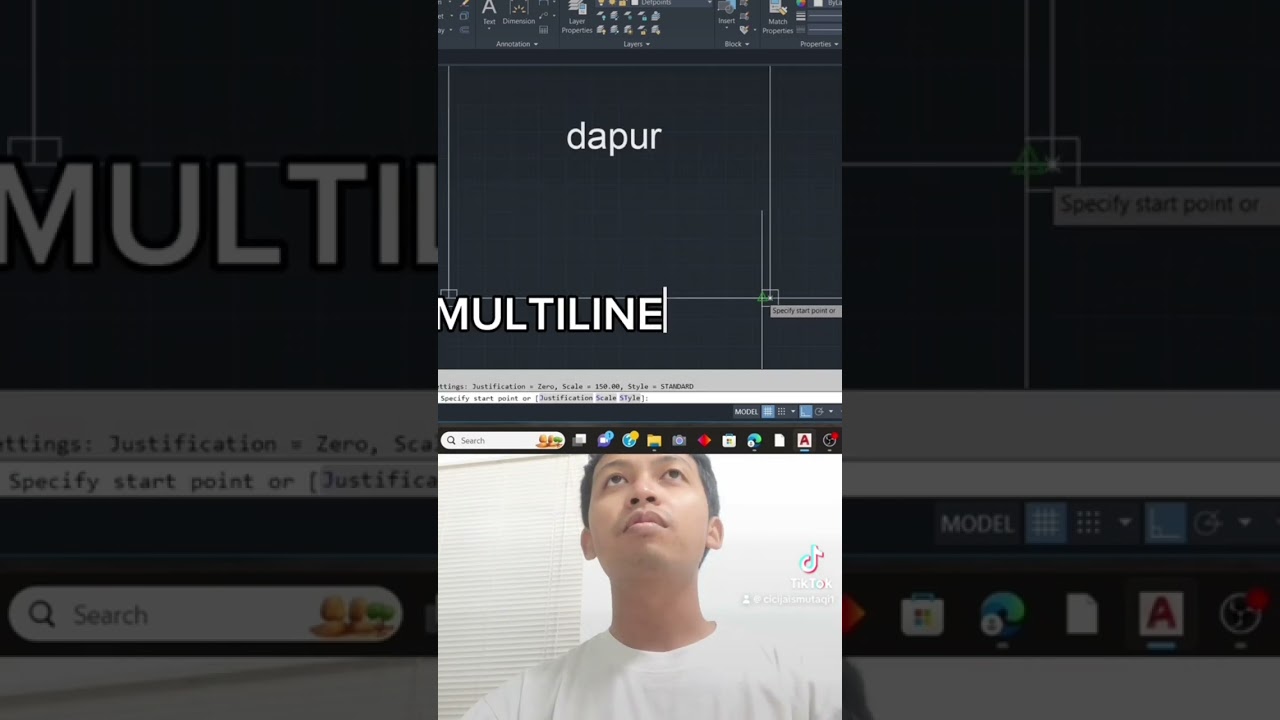1280x720 pixels.
Task: Click the linetype icon in Properties
Action: [801, 30]
